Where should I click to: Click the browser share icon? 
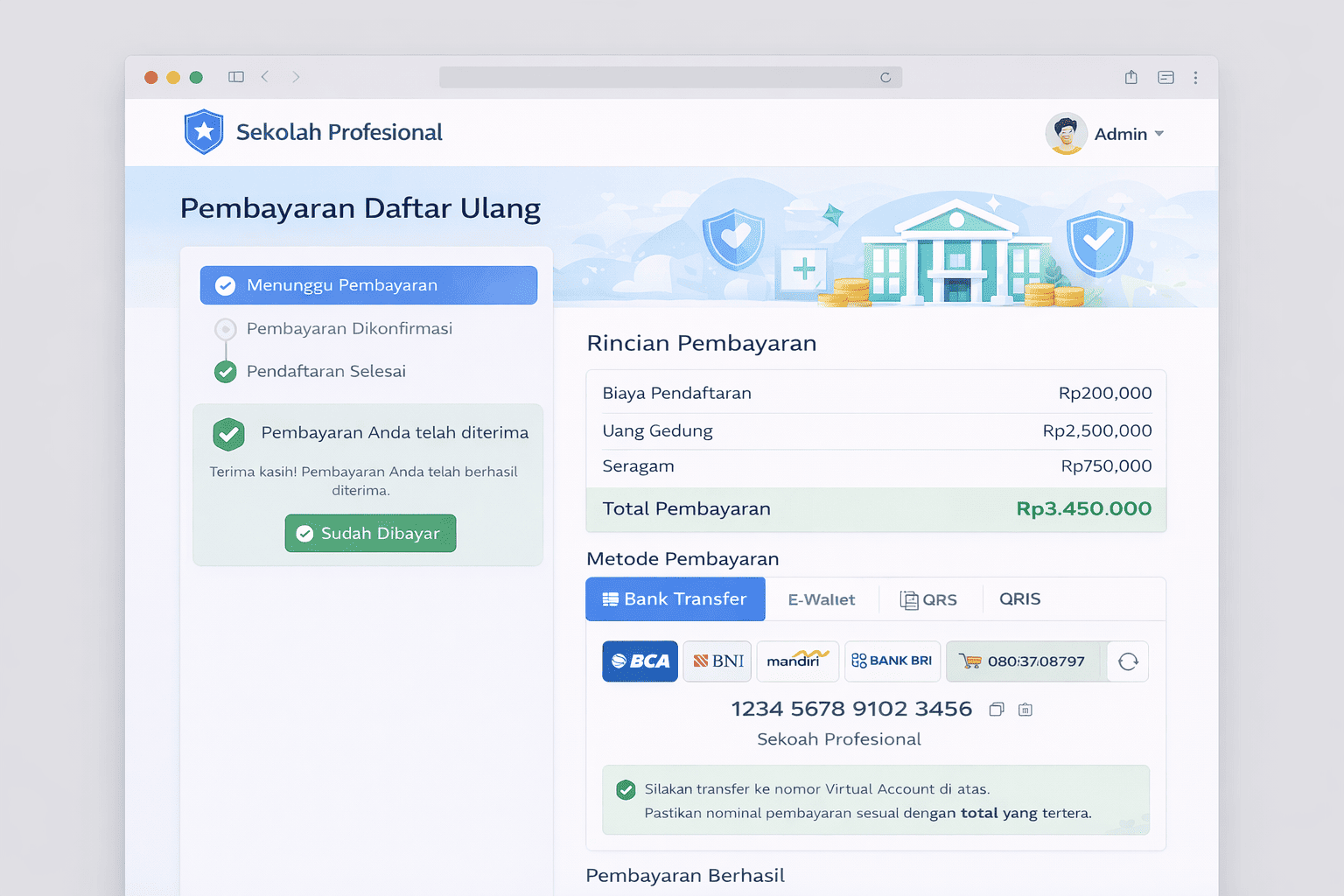(x=1131, y=77)
